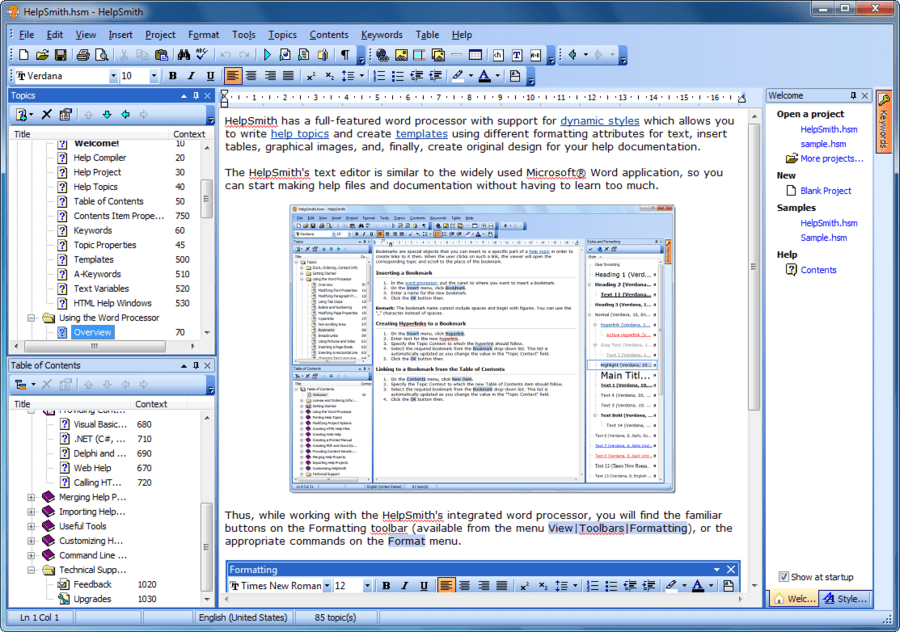Open the font color dropdown arrow
The width and height of the screenshot is (900, 632).
pyautogui.click(x=497, y=76)
